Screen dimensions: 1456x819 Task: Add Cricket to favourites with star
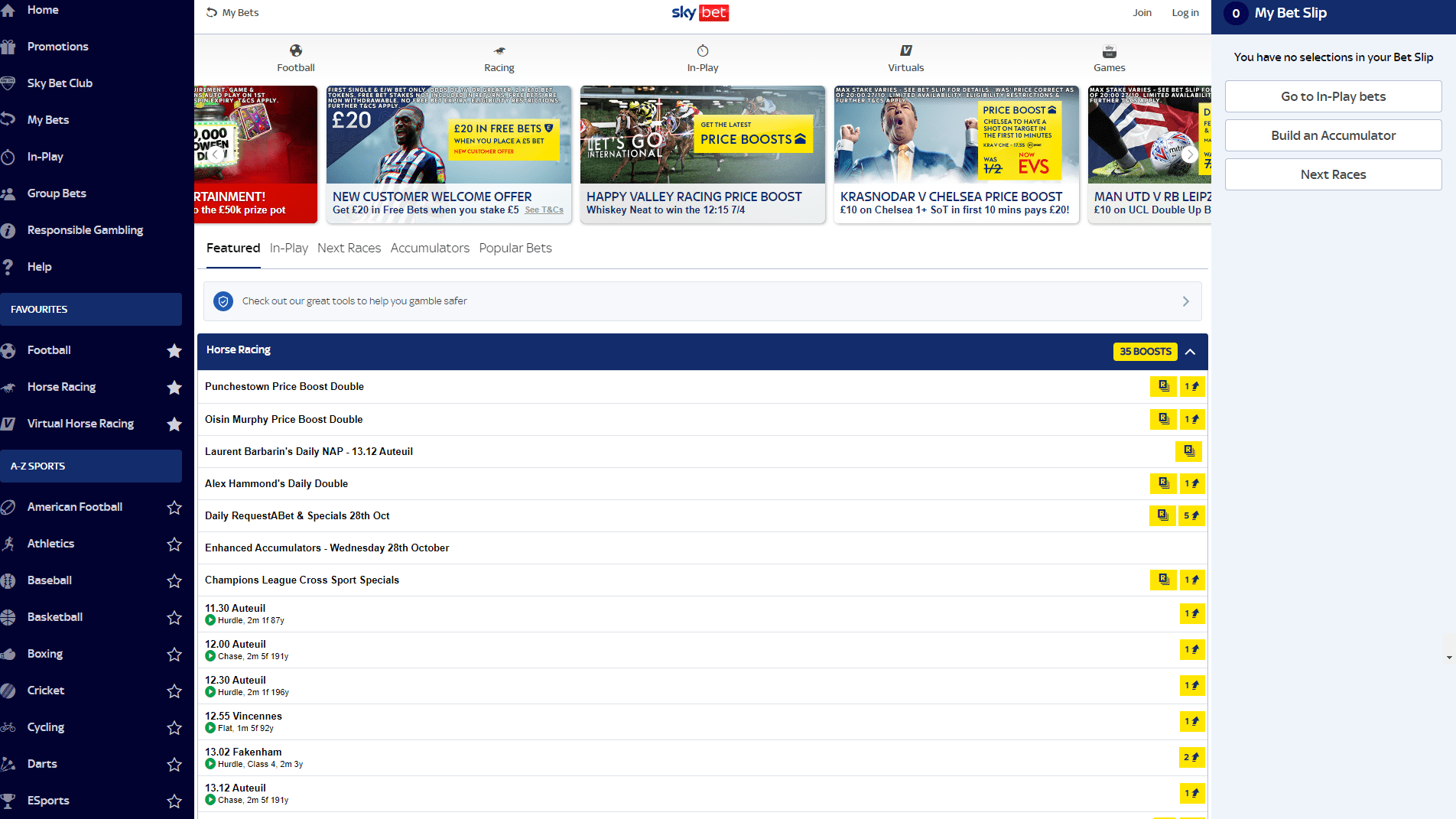coord(174,691)
